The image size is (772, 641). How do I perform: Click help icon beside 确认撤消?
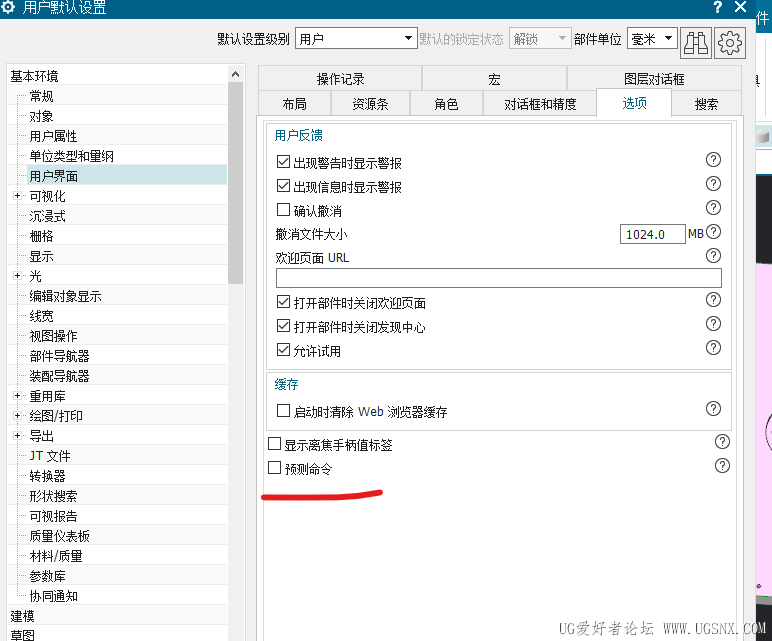click(x=713, y=208)
